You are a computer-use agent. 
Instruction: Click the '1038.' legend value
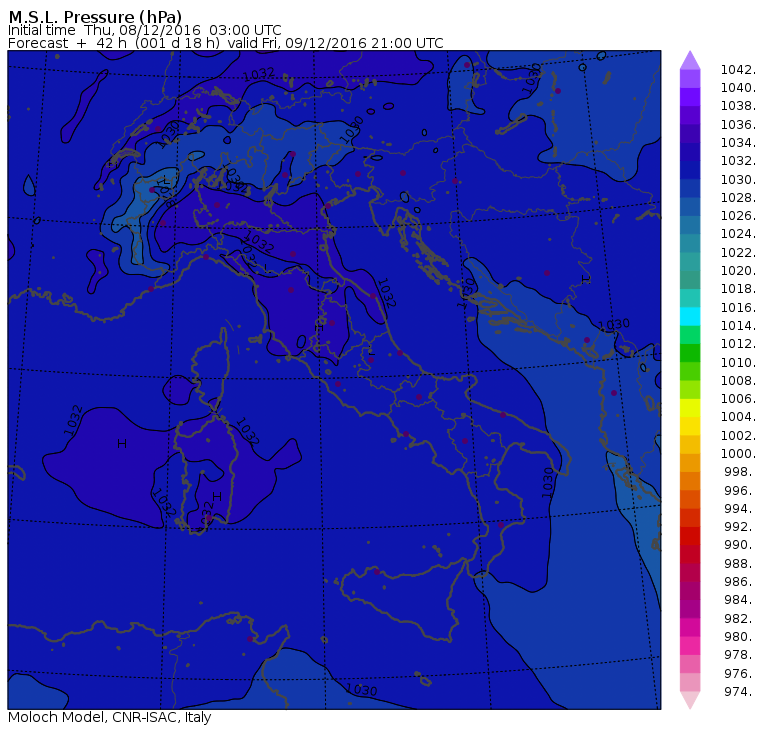pyautogui.click(x=738, y=106)
